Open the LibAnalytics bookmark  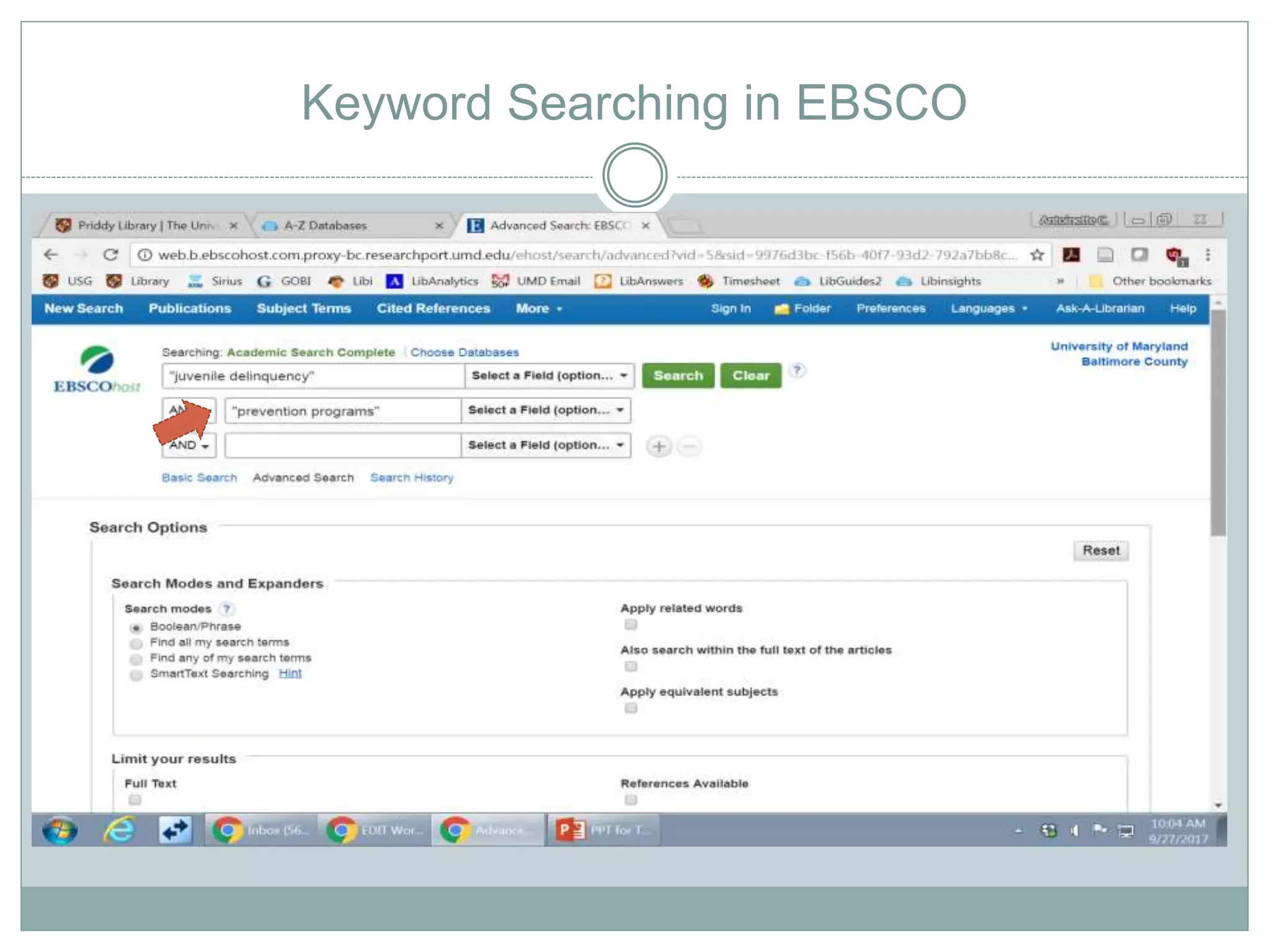[432, 281]
